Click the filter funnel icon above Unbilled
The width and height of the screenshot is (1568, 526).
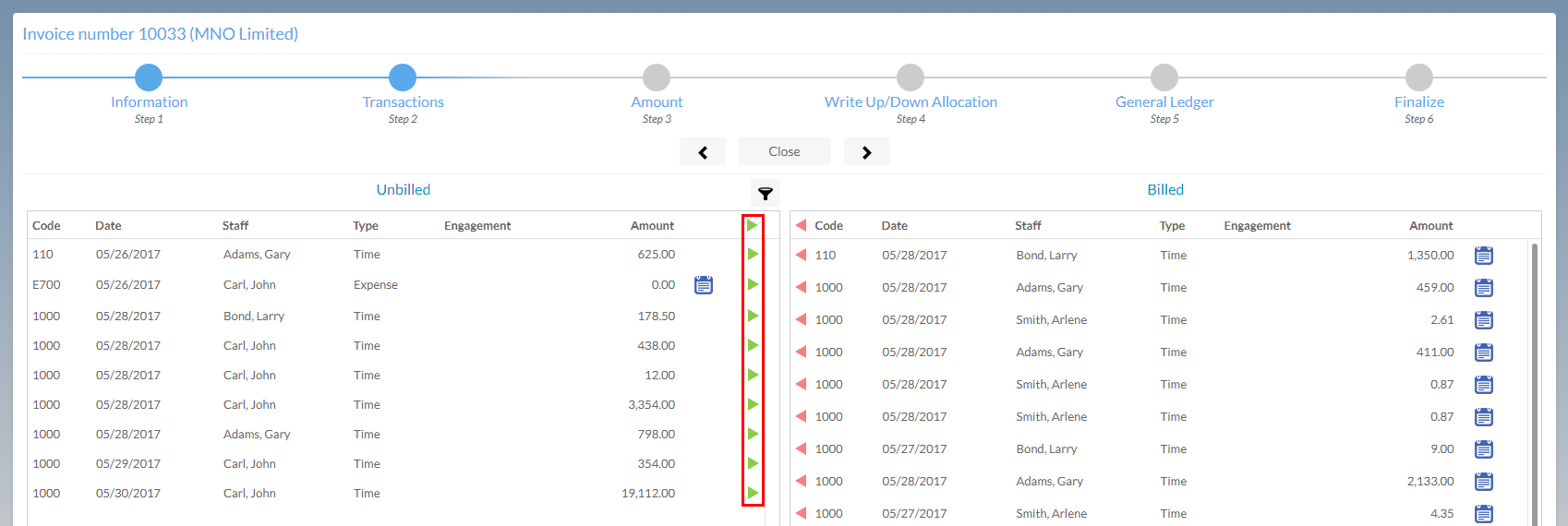click(765, 193)
